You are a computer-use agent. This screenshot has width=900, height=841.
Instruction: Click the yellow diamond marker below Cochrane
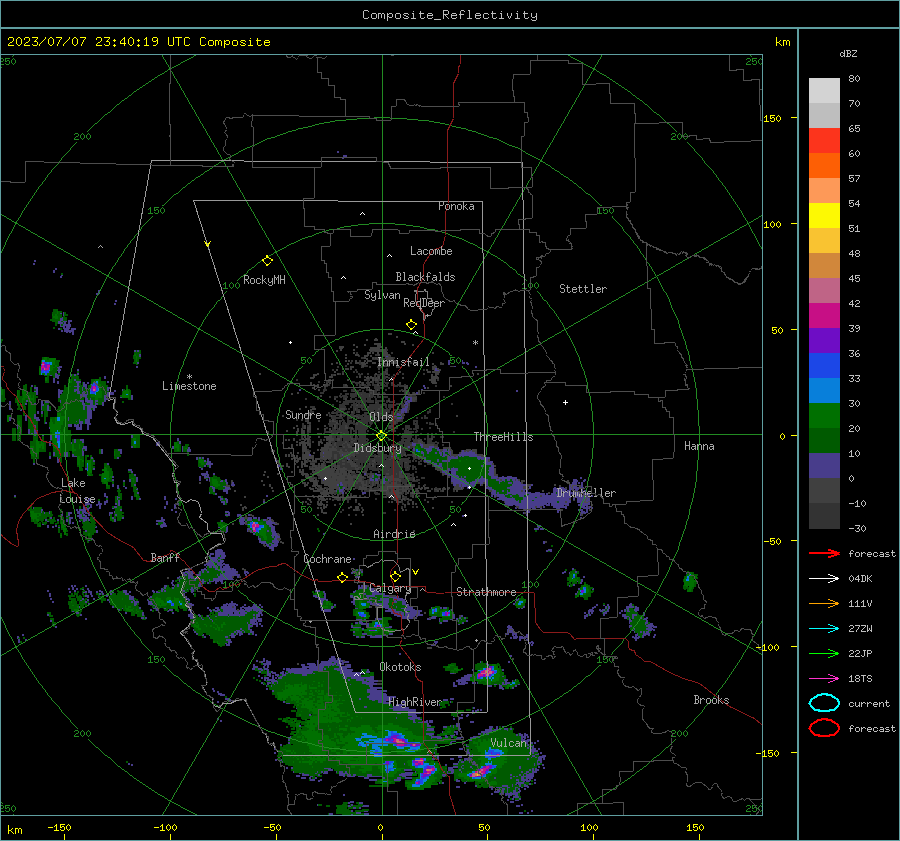pos(342,577)
